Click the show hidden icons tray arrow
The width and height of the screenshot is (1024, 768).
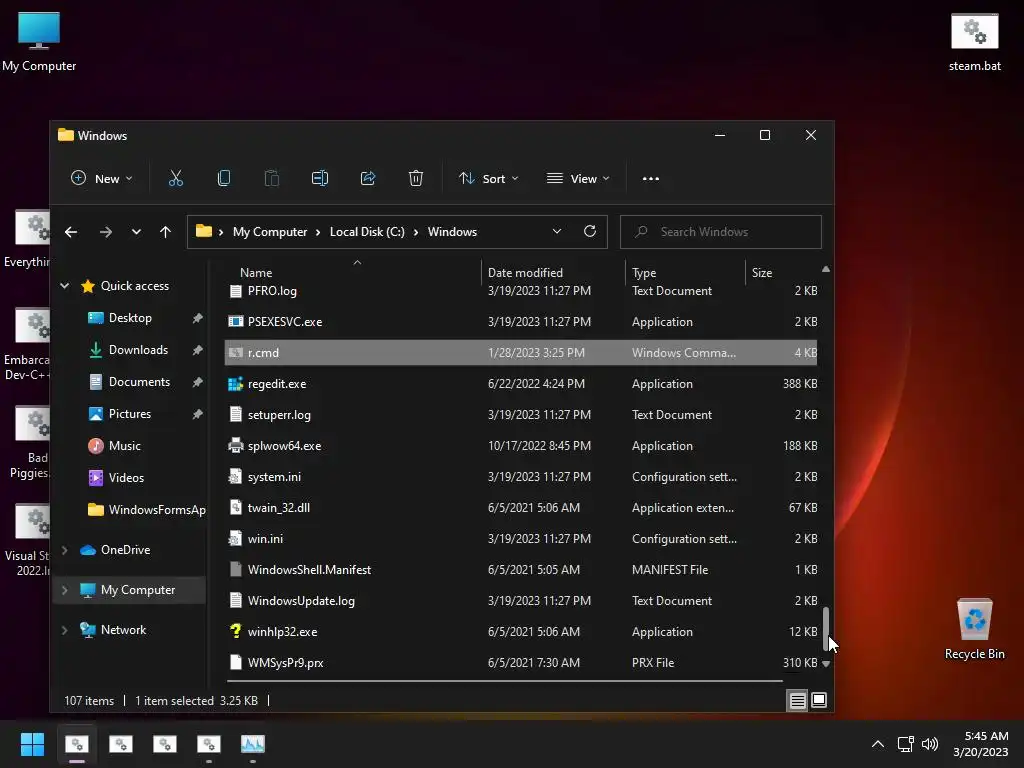click(878, 744)
